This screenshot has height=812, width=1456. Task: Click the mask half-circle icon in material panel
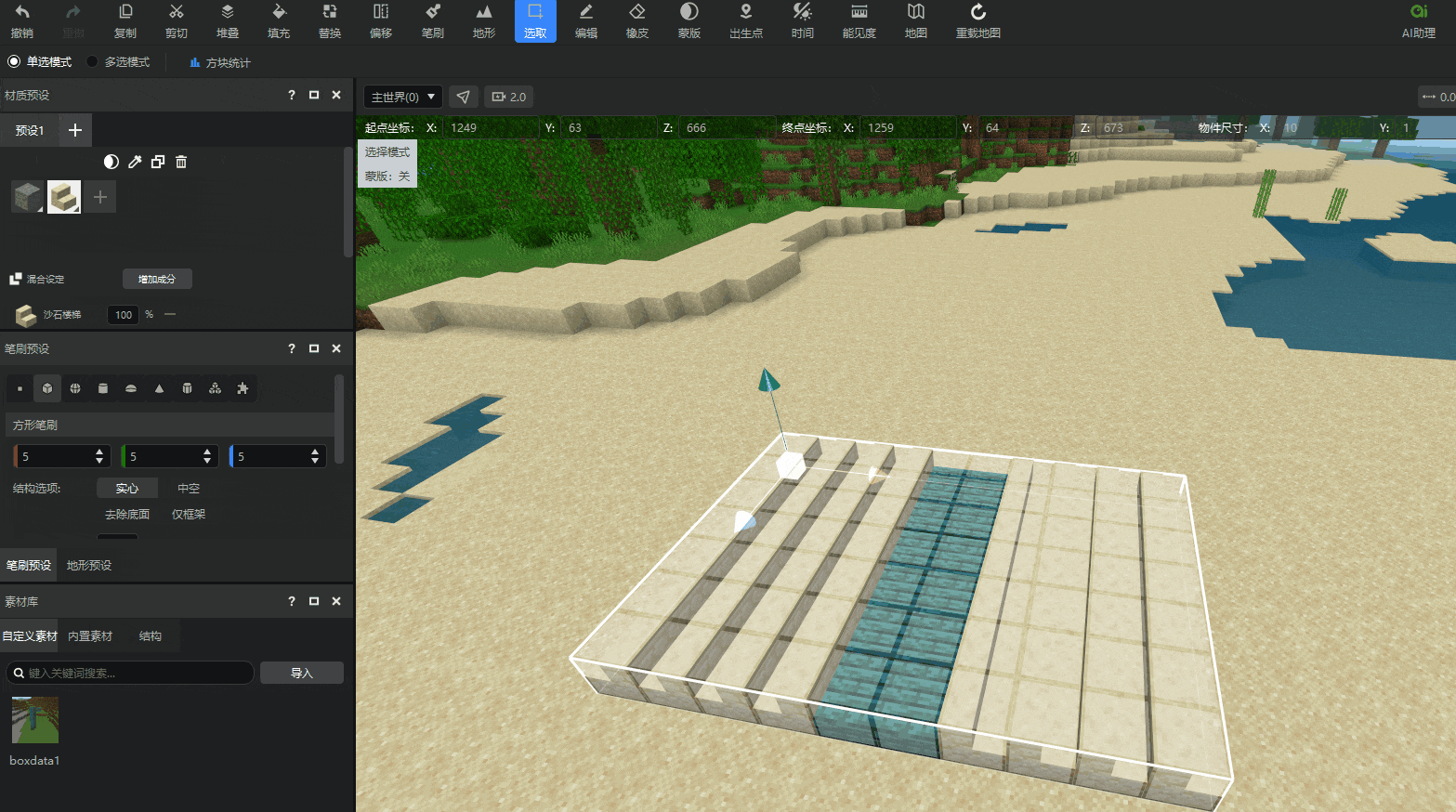[111, 162]
